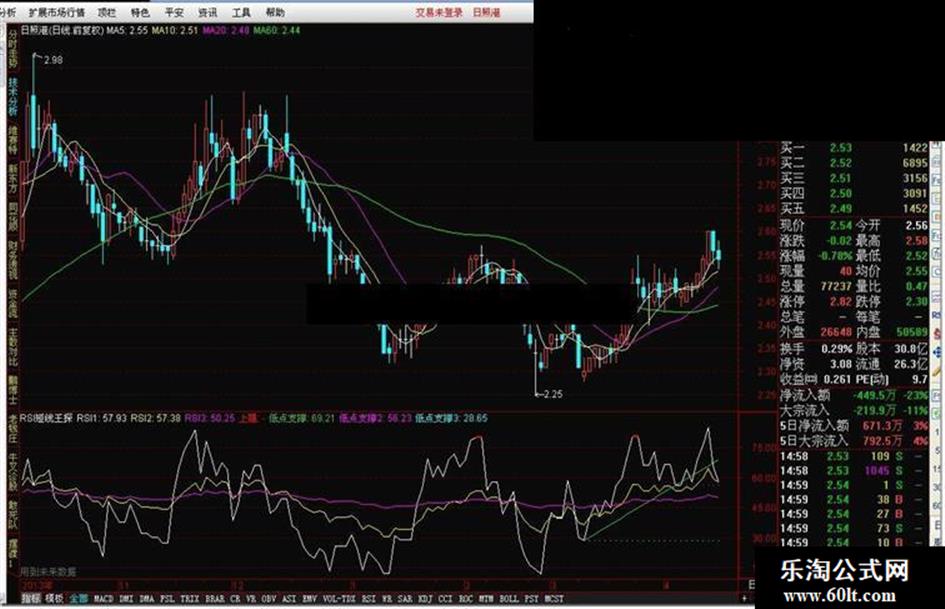Click the 现价 2.54 value
This screenshot has width=945, height=609.
coord(841,226)
